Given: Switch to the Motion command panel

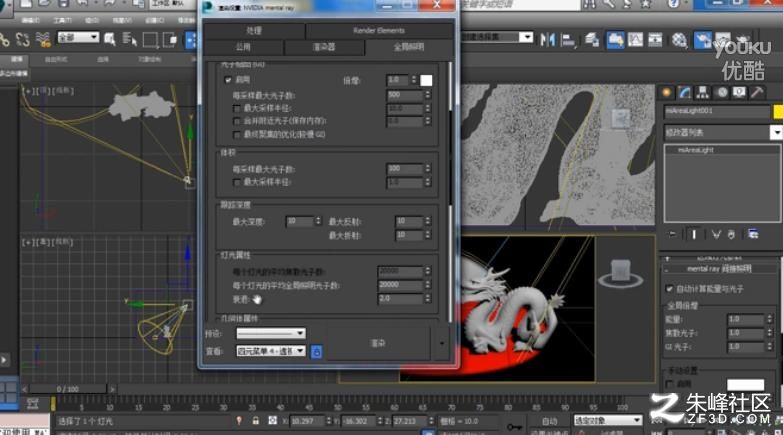Looking at the screenshot, I should [722, 92].
